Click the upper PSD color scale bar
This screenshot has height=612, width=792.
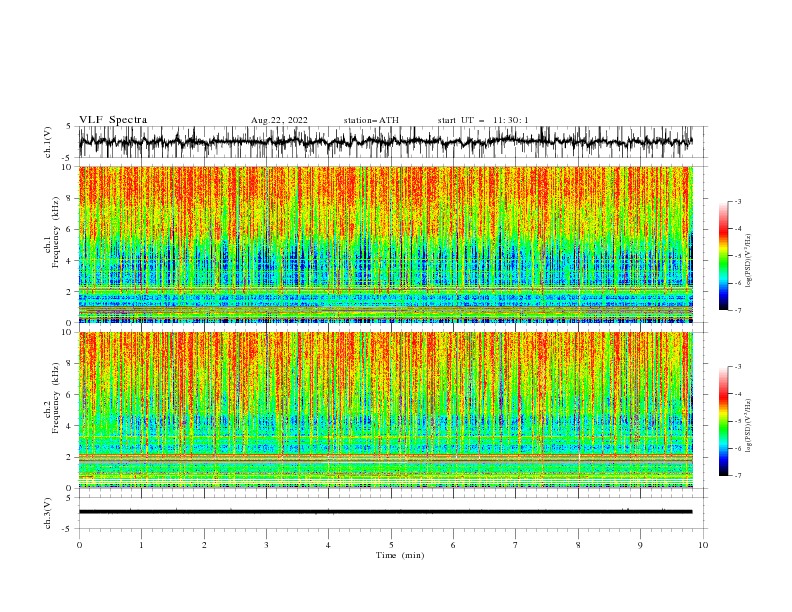click(723, 255)
